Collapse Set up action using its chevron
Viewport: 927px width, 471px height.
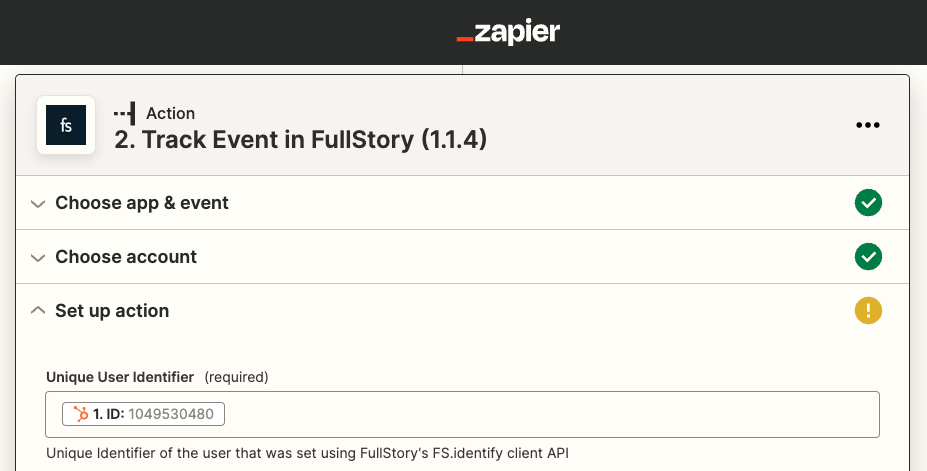38,310
